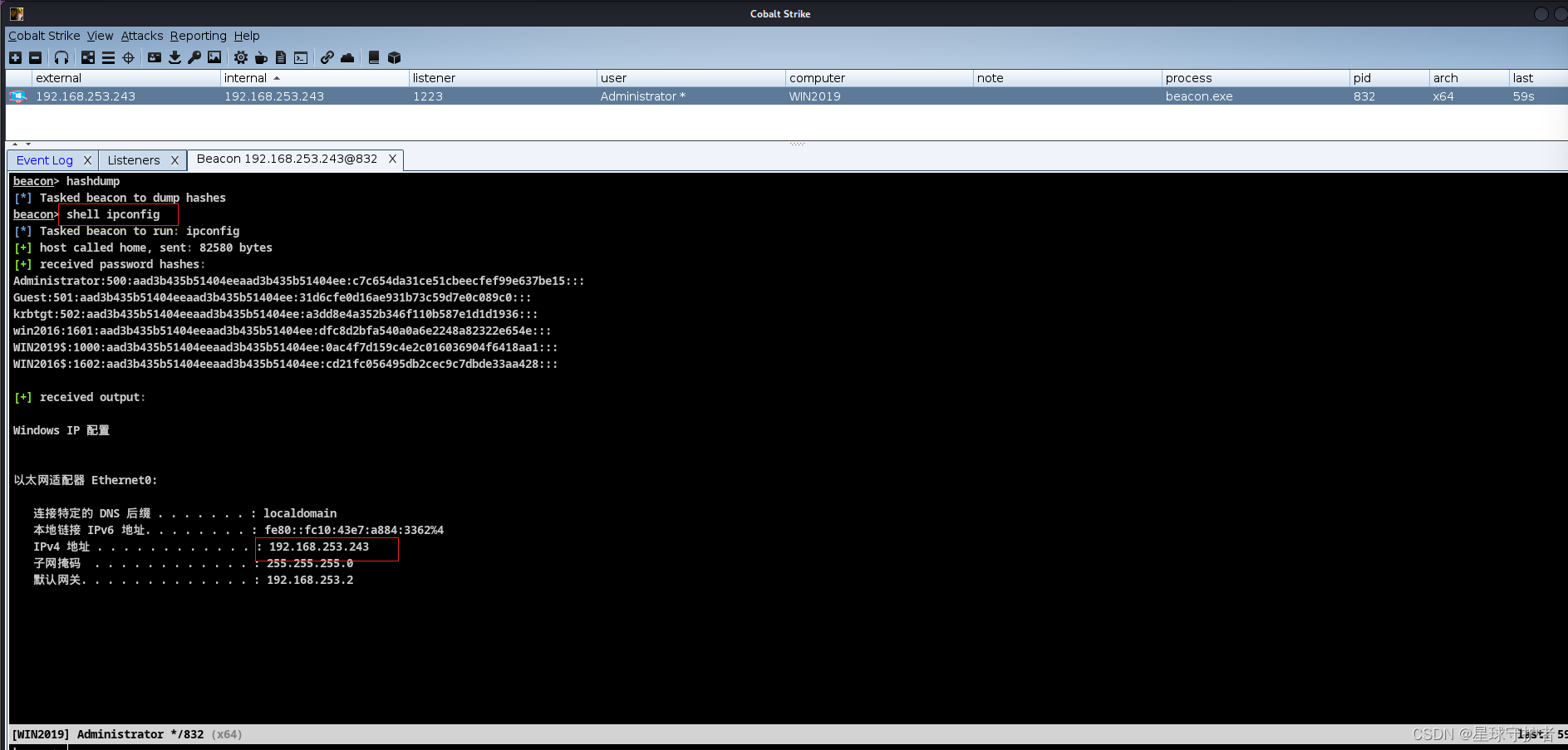Sort by the user column header
This screenshot has height=750, width=1568.
pos(691,78)
